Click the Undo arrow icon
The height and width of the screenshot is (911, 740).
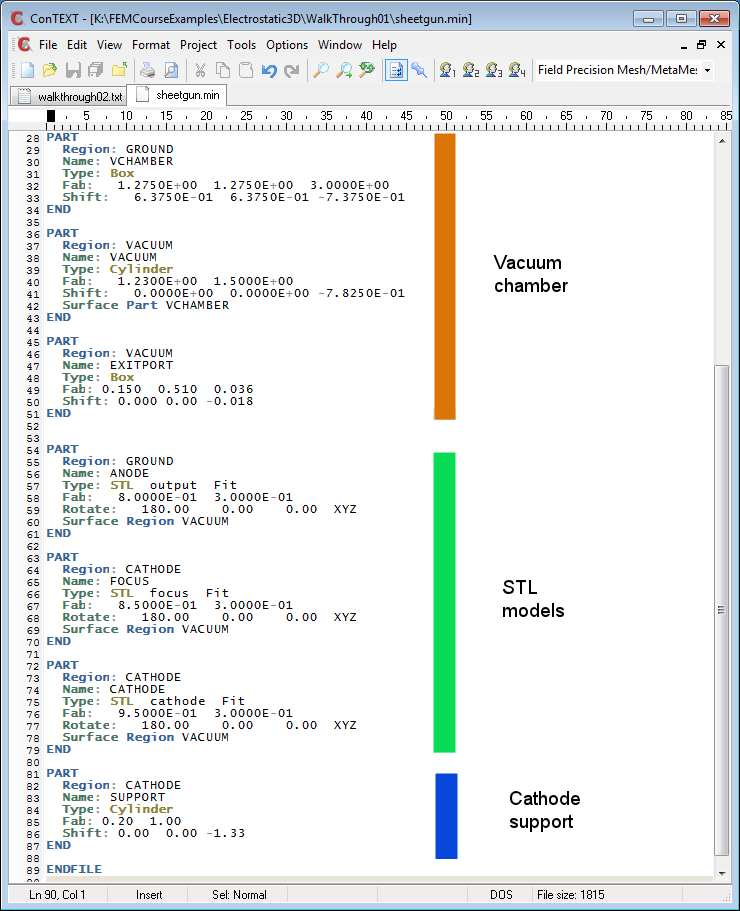point(269,70)
